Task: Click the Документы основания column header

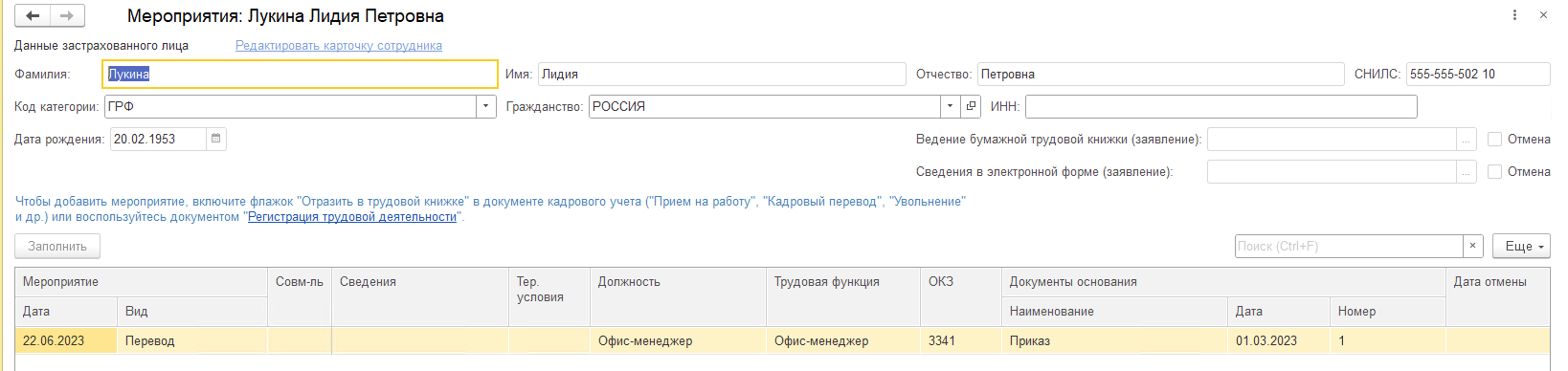Action: 1223,282
